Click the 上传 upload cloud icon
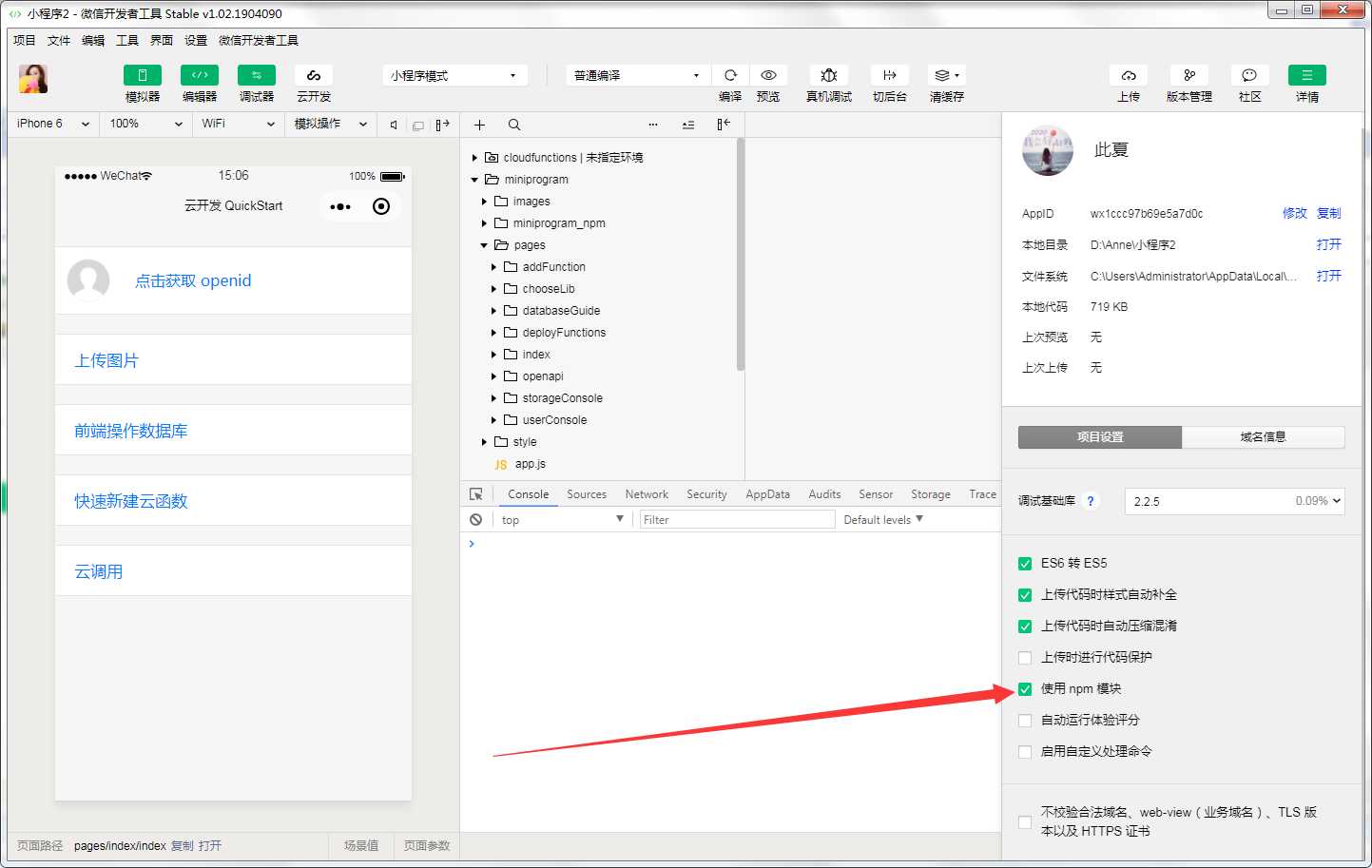 1129,75
